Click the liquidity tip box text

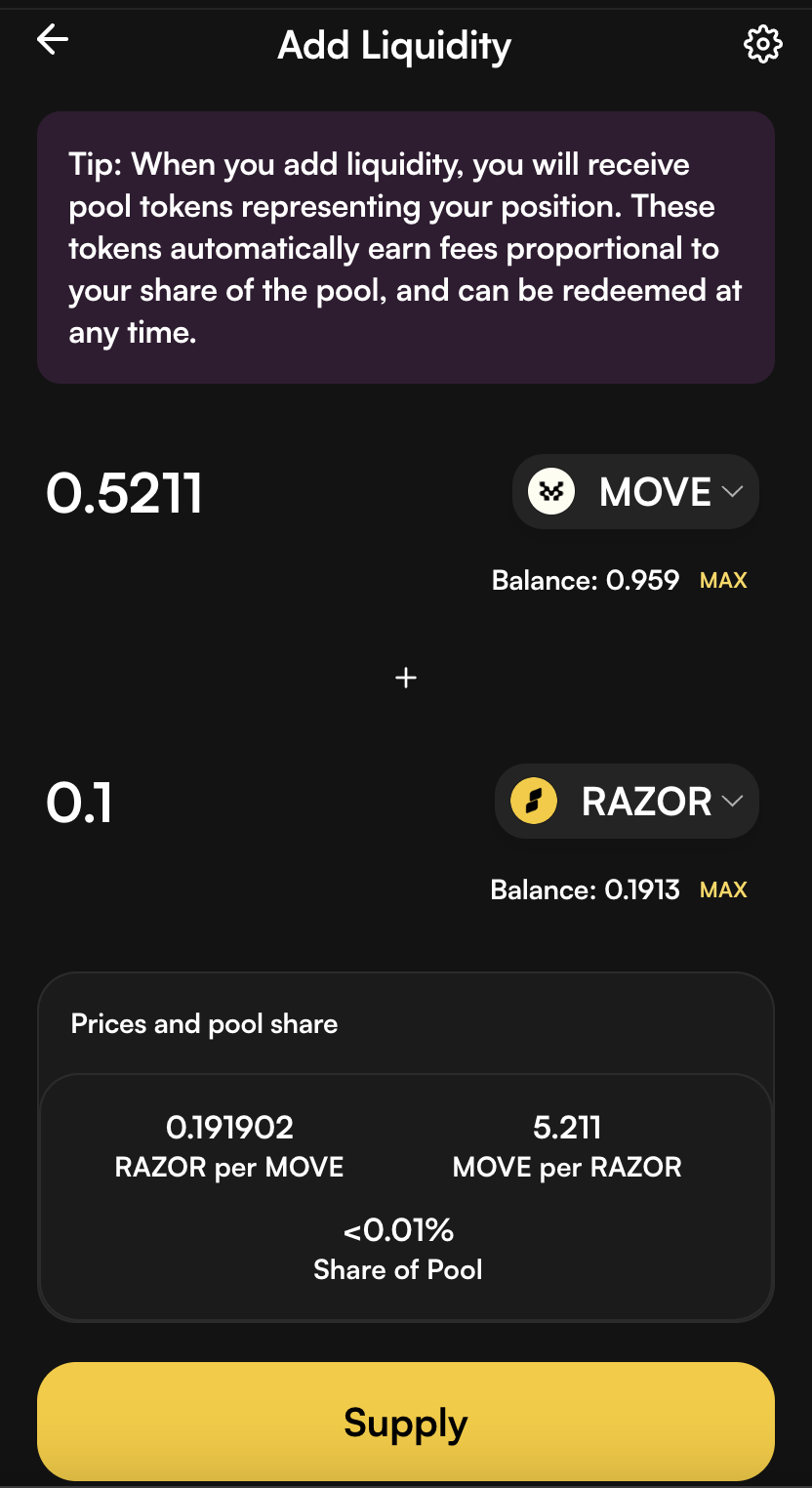coord(406,248)
